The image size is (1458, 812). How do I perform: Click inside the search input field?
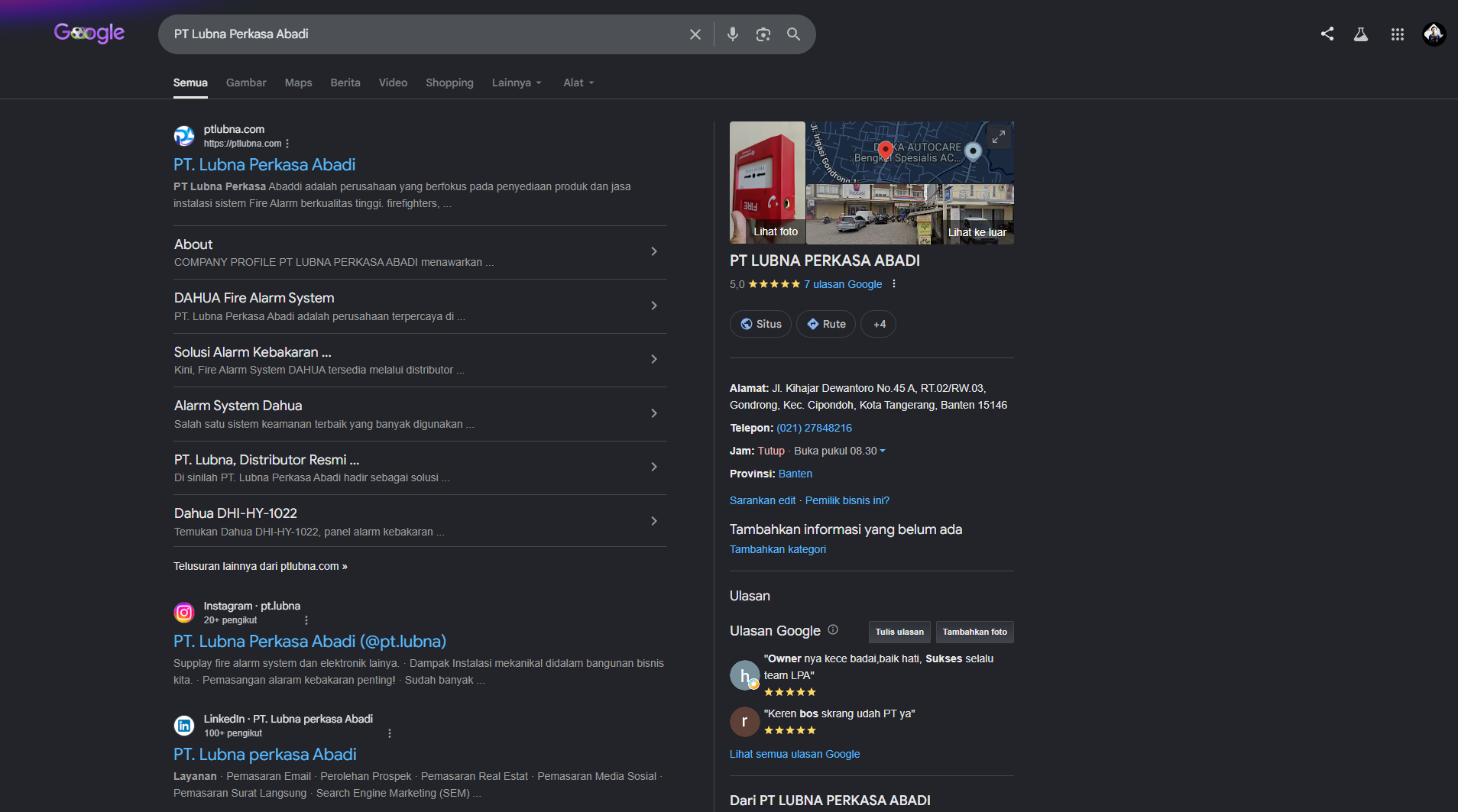(x=428, y=34)
